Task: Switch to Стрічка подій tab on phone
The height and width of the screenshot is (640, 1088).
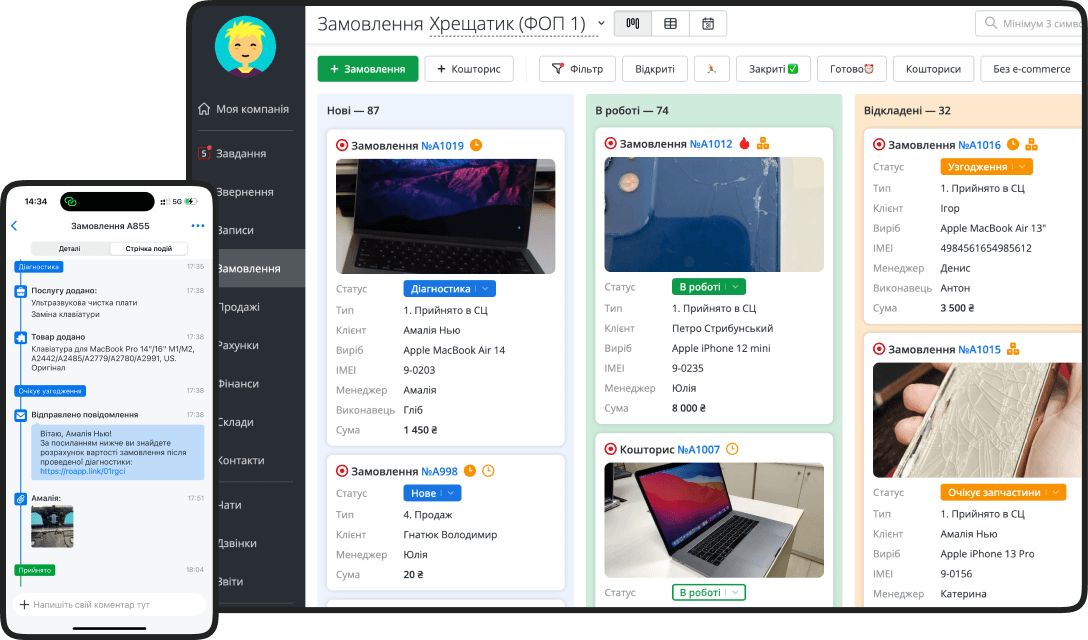Action: click(148, 248)
